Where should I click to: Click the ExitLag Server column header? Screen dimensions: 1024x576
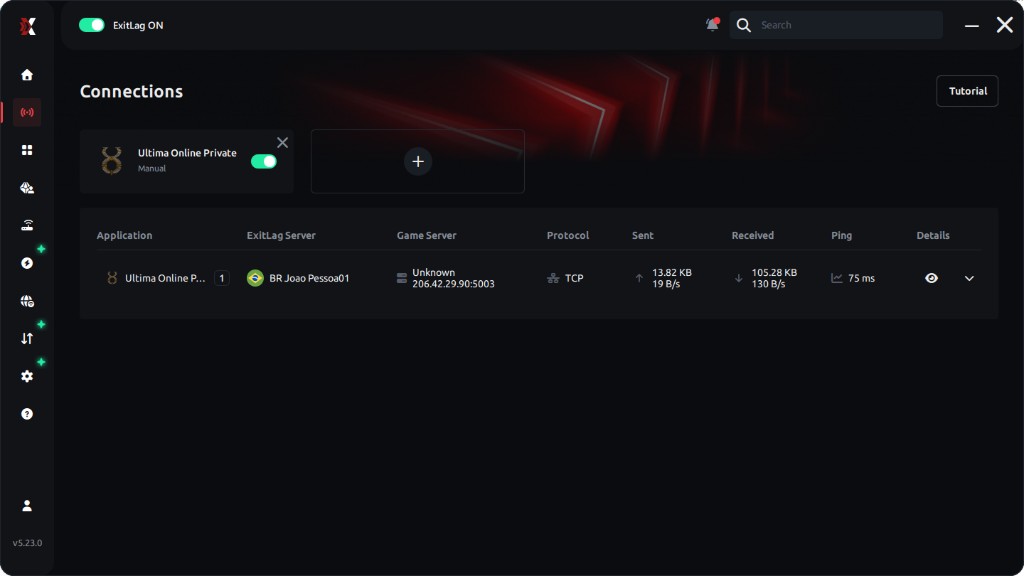[x=281, y=235]
